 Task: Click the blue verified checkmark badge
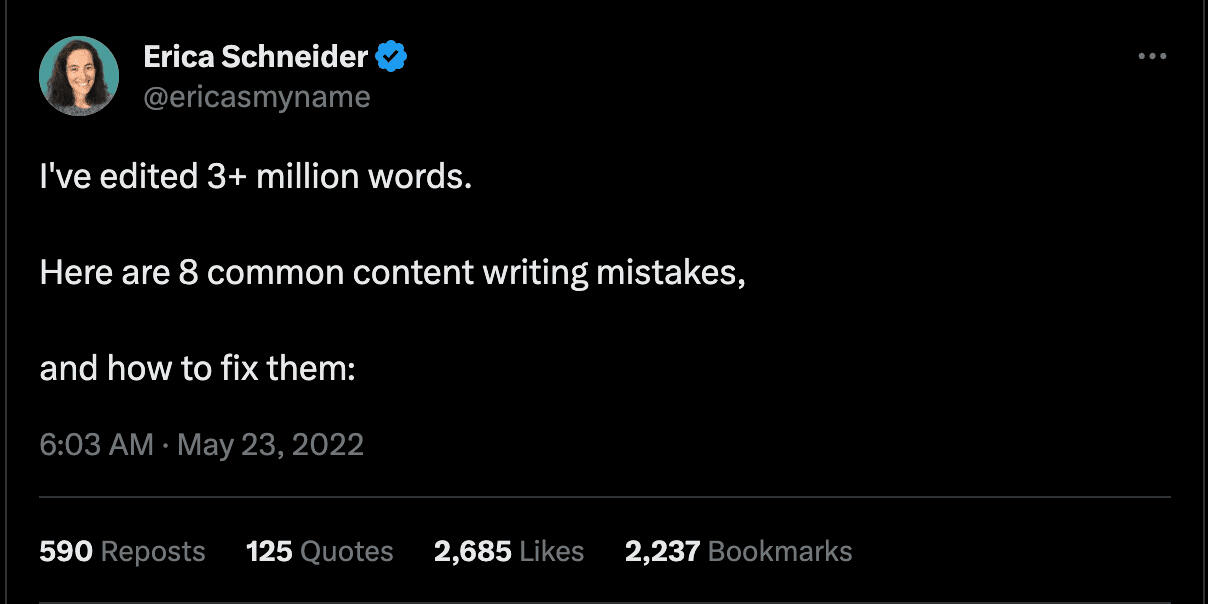coord(391,58)
